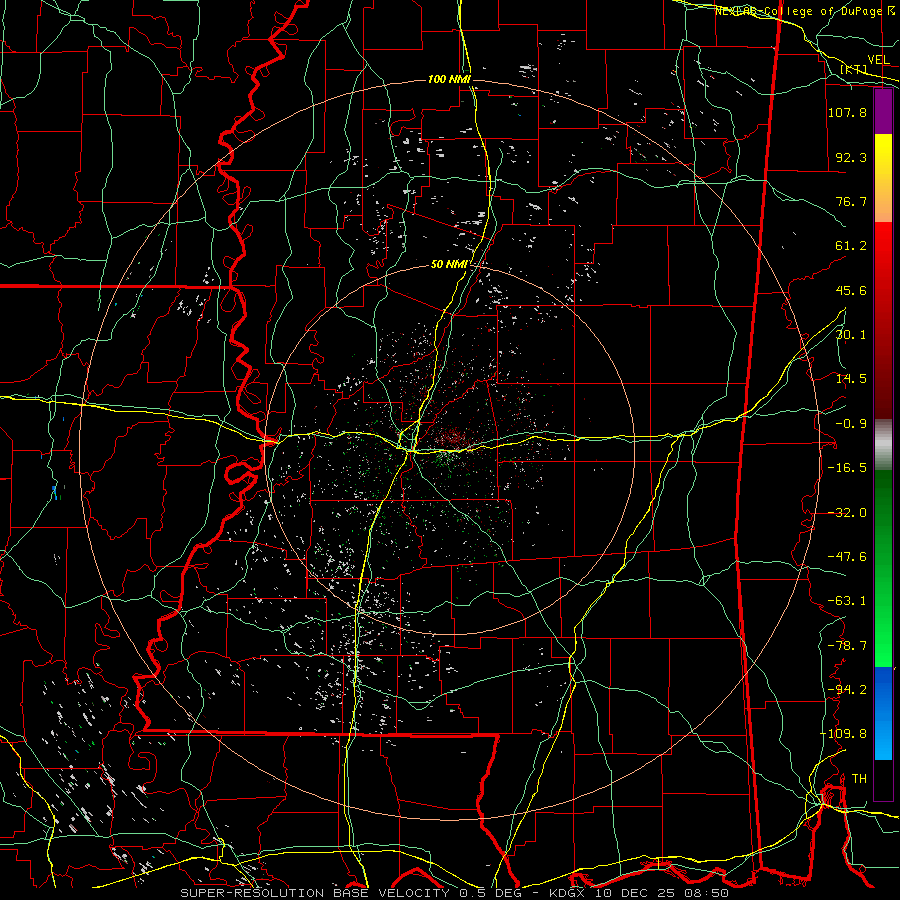Pick the gray near-zero segment of the color bar
900x900 pixels.
883,445
